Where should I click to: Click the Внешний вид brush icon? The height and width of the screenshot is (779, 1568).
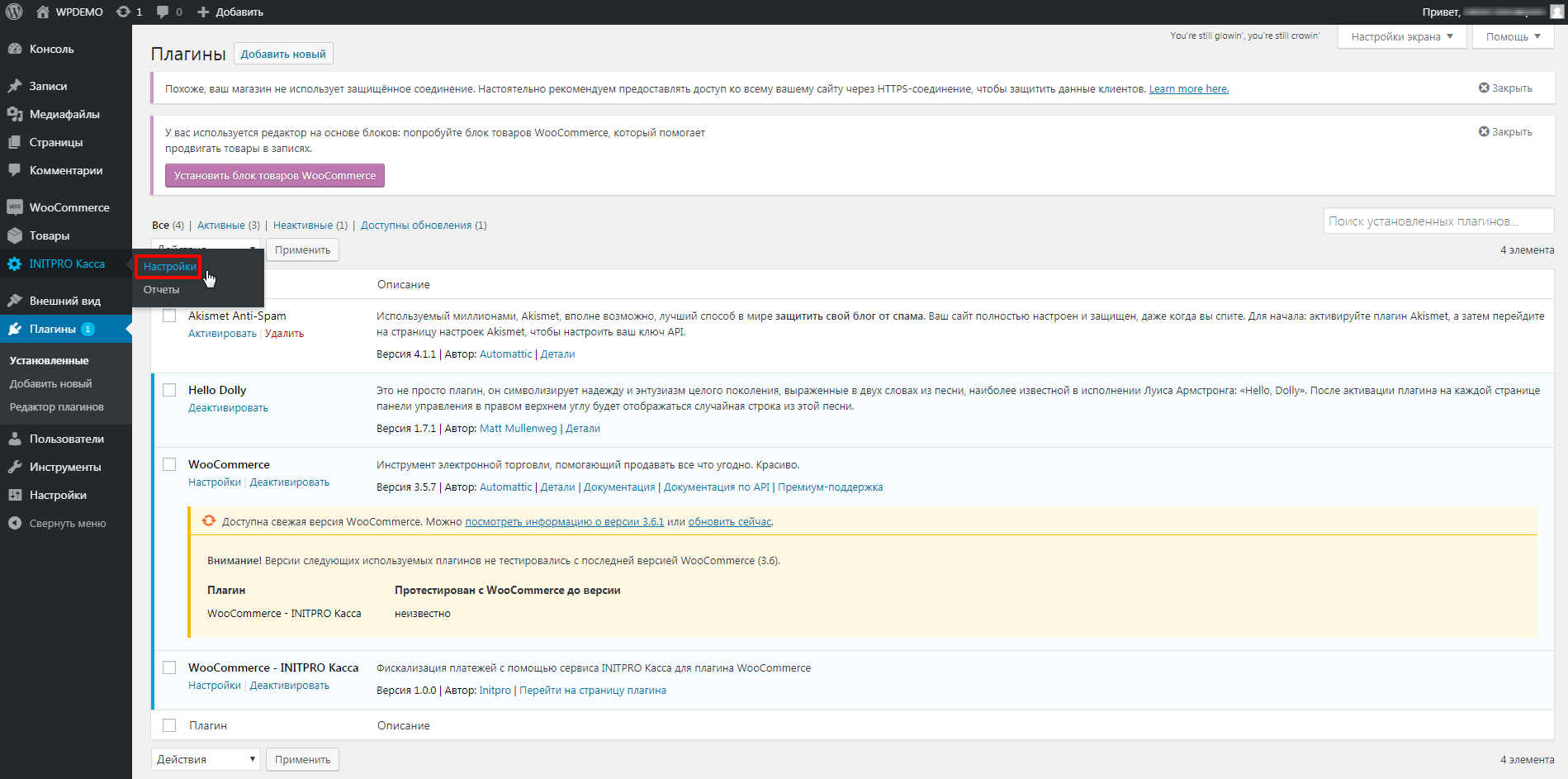pyautogui.click(x=15, y=301)
